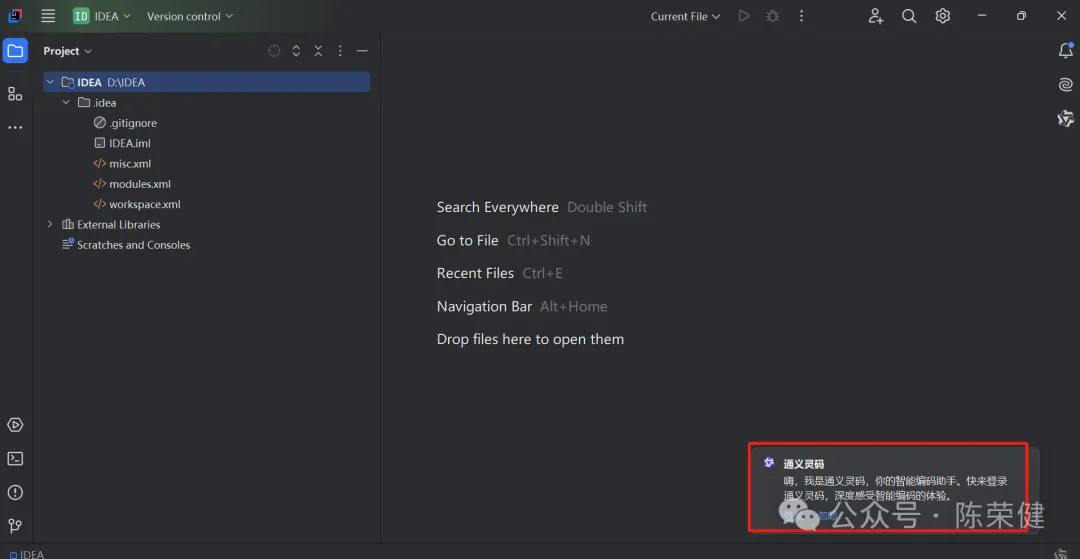Open the Project view selector dropdown
This screenshot has height=559, width=1080.
[68, 51]
